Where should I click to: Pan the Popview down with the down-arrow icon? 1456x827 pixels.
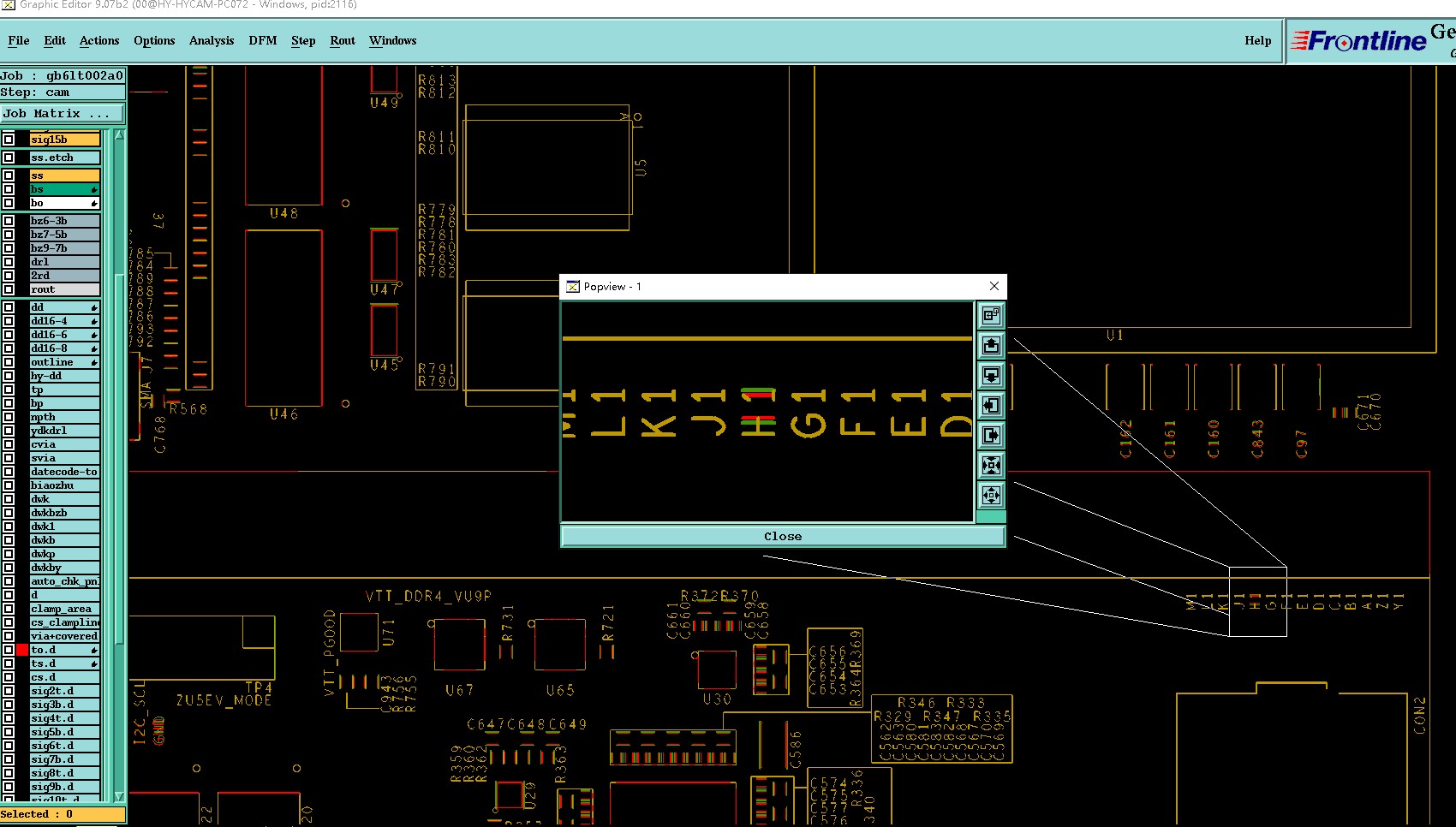[x=991, y=376]
